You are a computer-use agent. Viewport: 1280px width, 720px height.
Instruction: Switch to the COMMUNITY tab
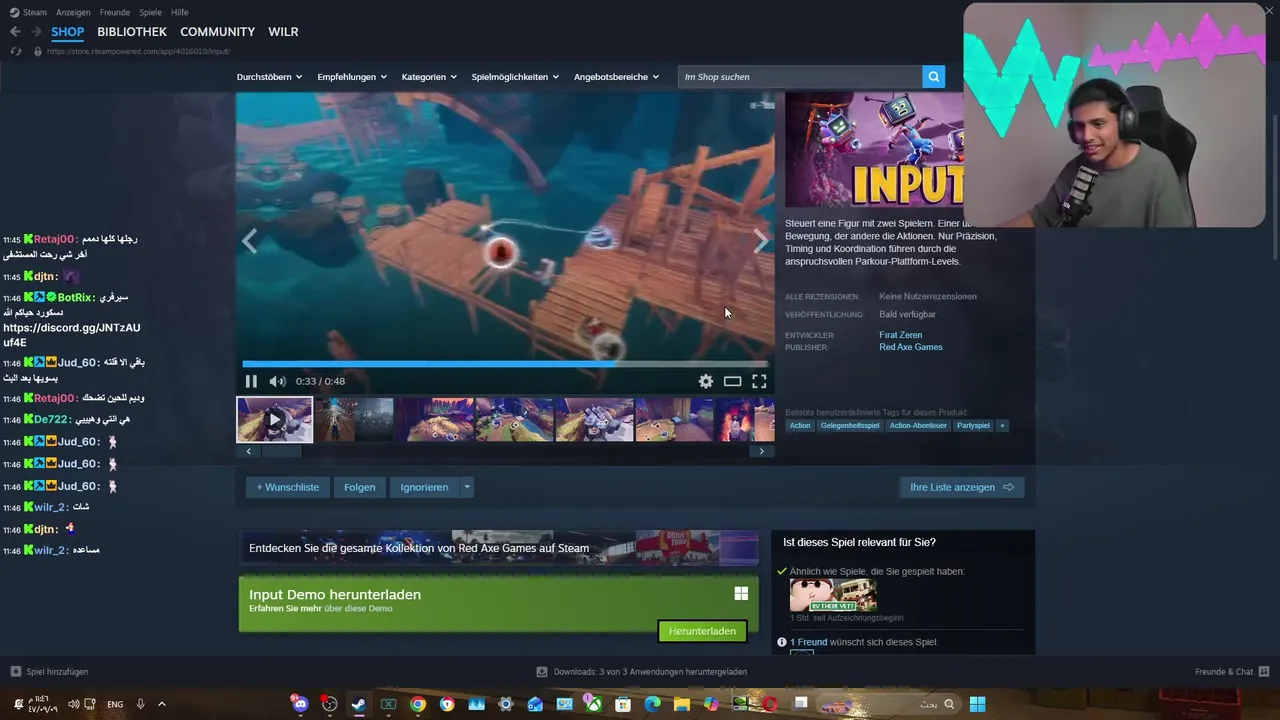(x=217, y=32)
